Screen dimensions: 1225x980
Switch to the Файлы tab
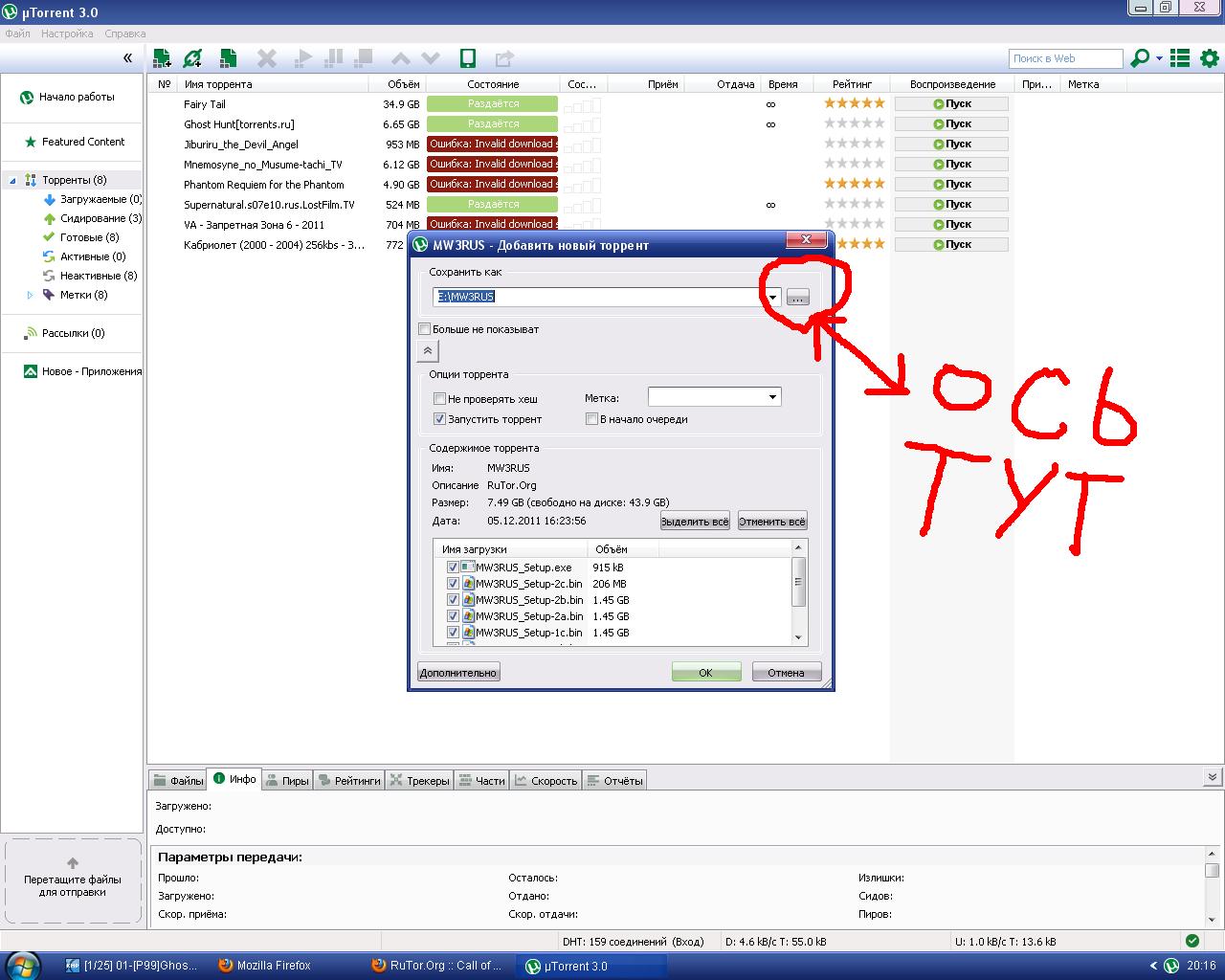[179, 781]
